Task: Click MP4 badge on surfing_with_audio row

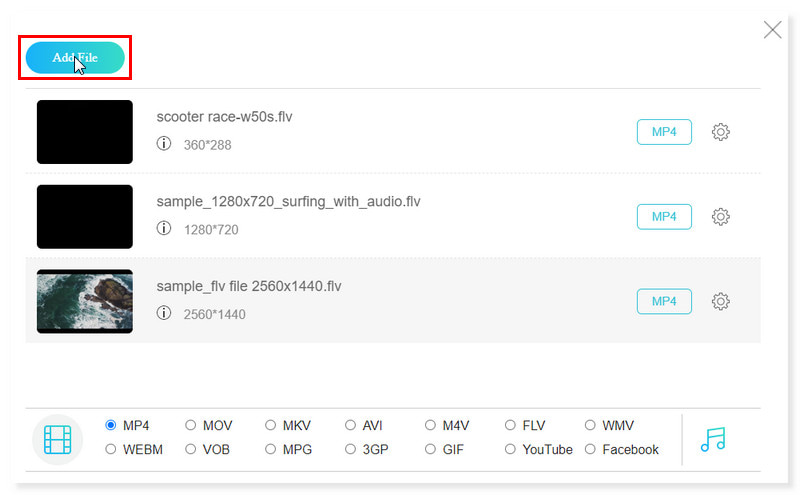Action: click(664, 216)
